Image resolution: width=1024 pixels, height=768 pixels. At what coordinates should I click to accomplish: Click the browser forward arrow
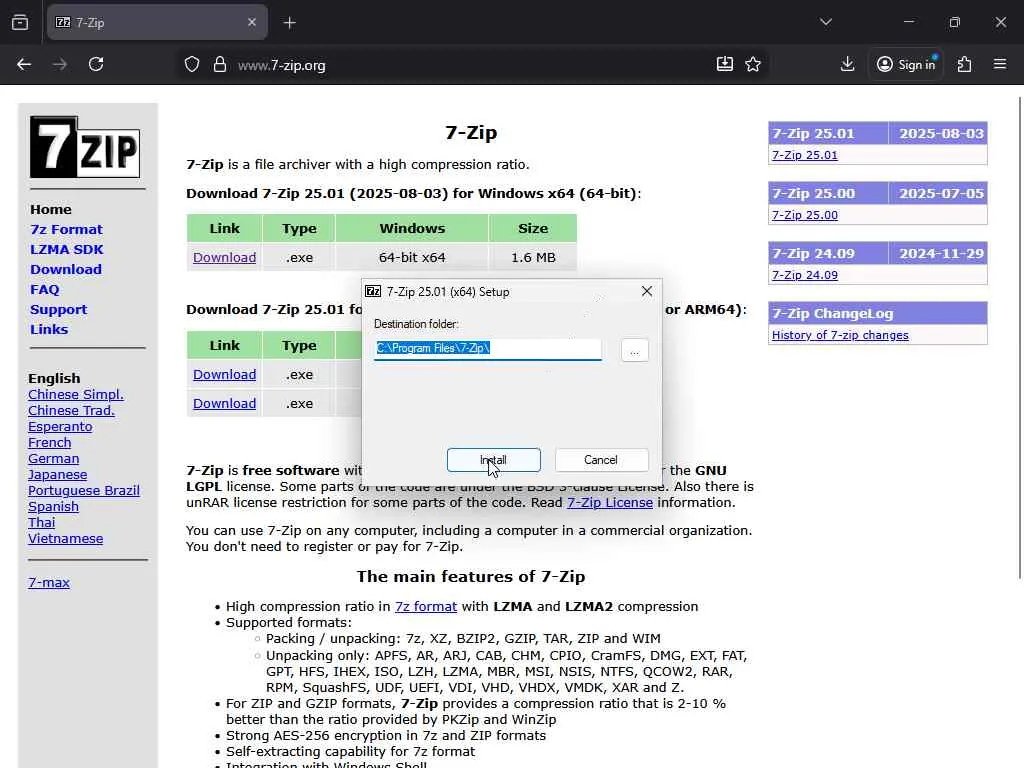(59, 64)
